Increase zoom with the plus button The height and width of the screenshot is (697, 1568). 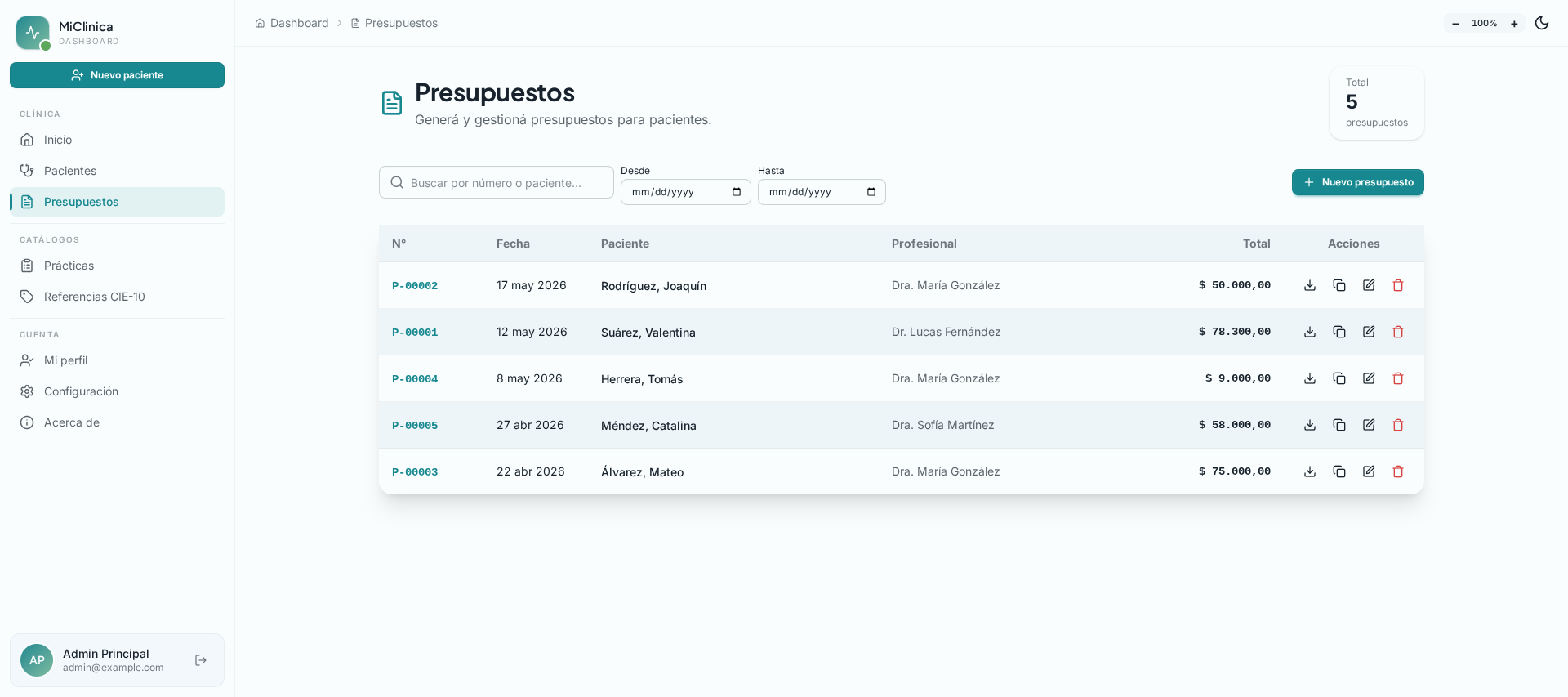click(1514, 24)
